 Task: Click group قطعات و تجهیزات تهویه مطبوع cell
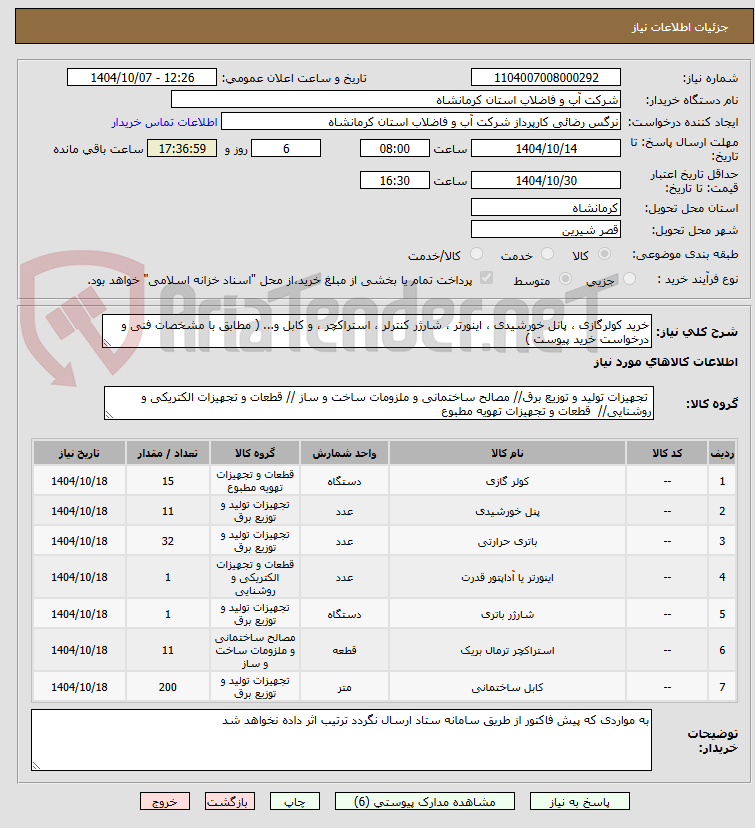pos(255,481)
